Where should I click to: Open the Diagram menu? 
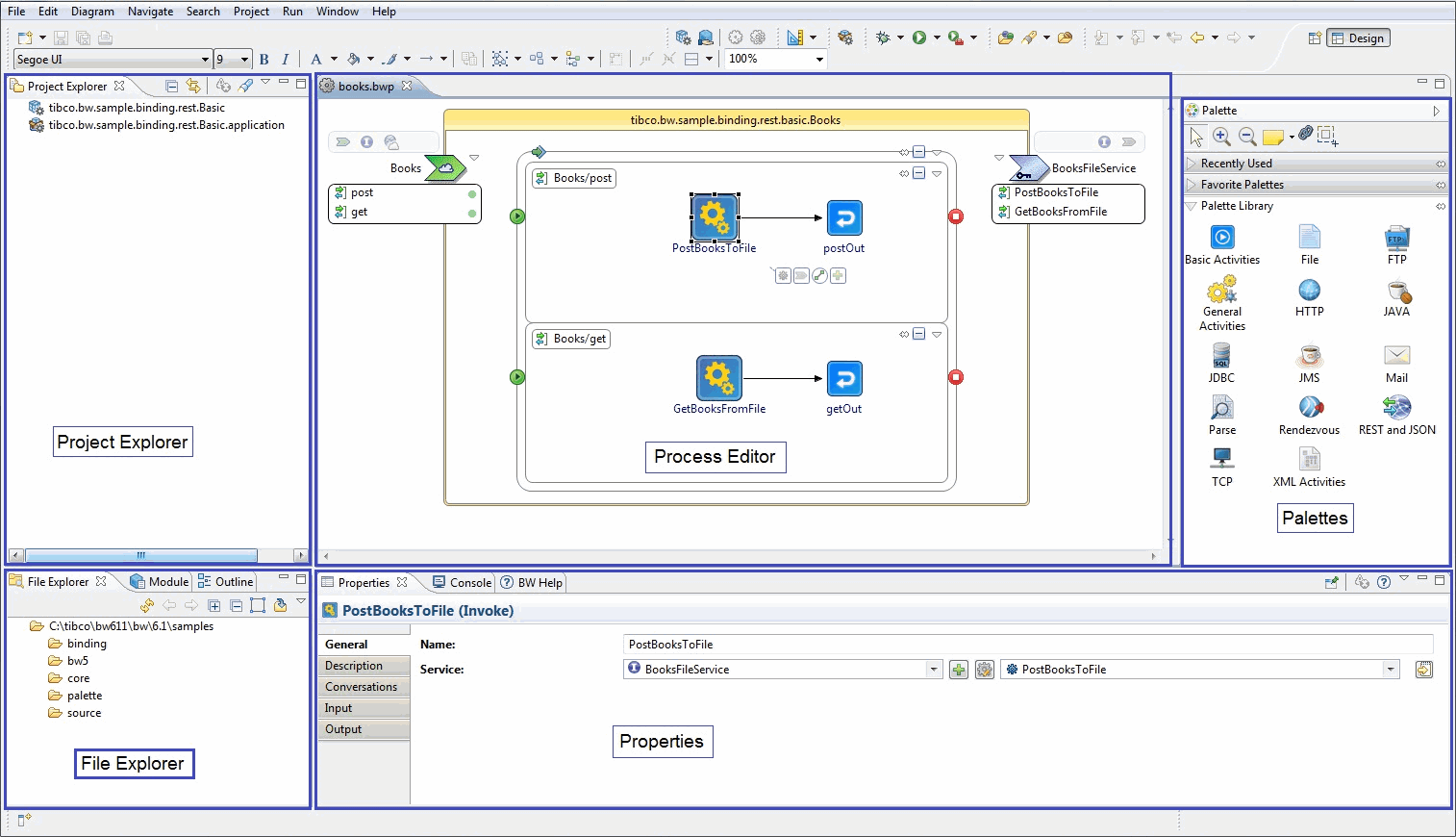click(92, 11)
